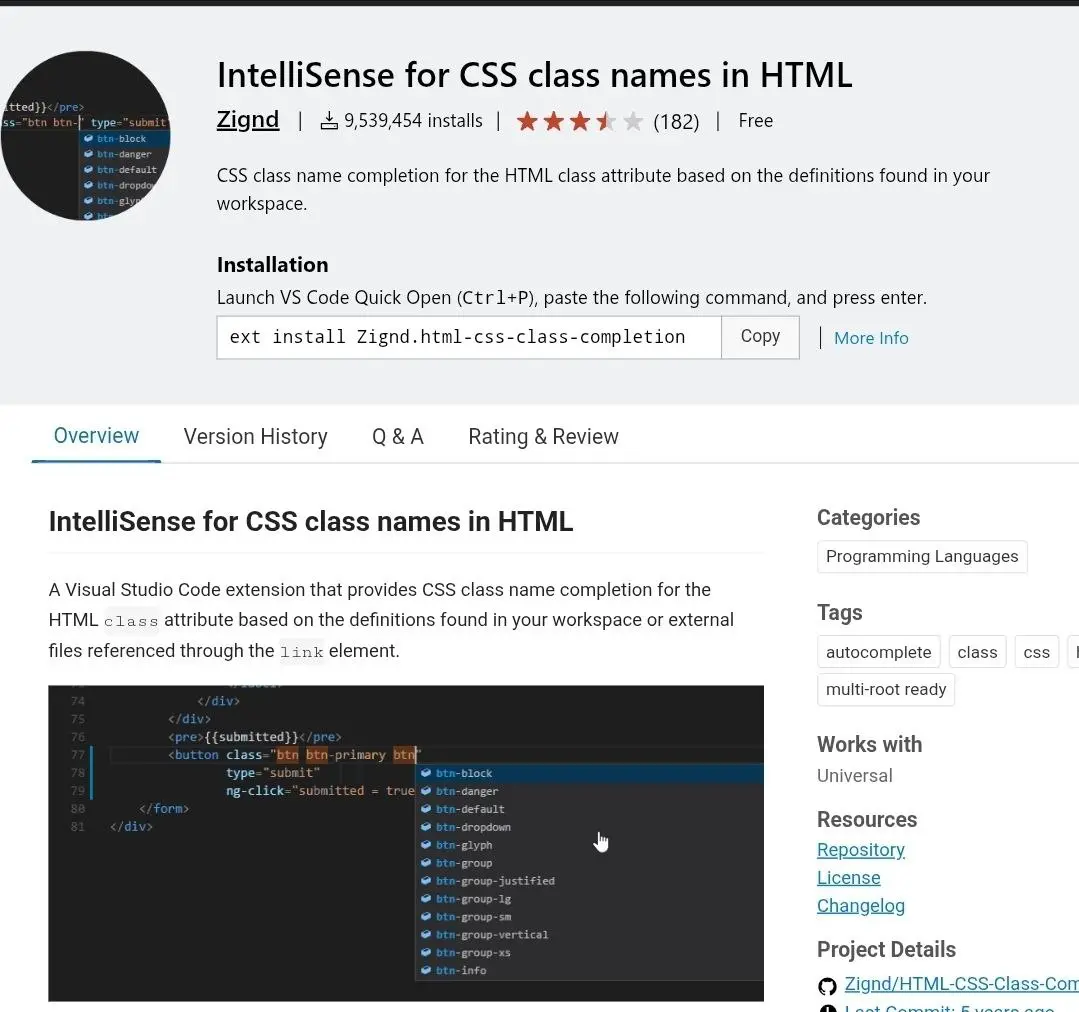Select the autocomplete tag
The width and height of the screenshot is (1079, 1012).
tap(878, 651)
